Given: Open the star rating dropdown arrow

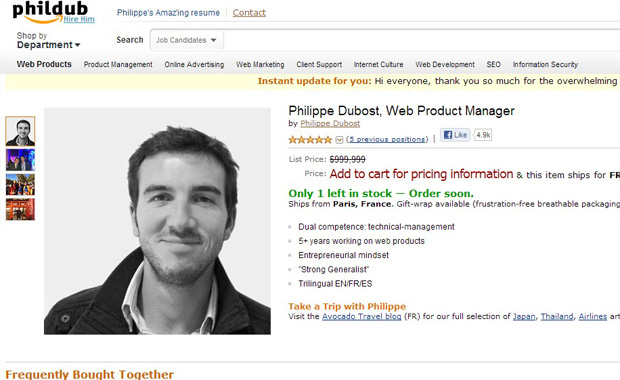Looking at the screenshot, I should (339, 140).
